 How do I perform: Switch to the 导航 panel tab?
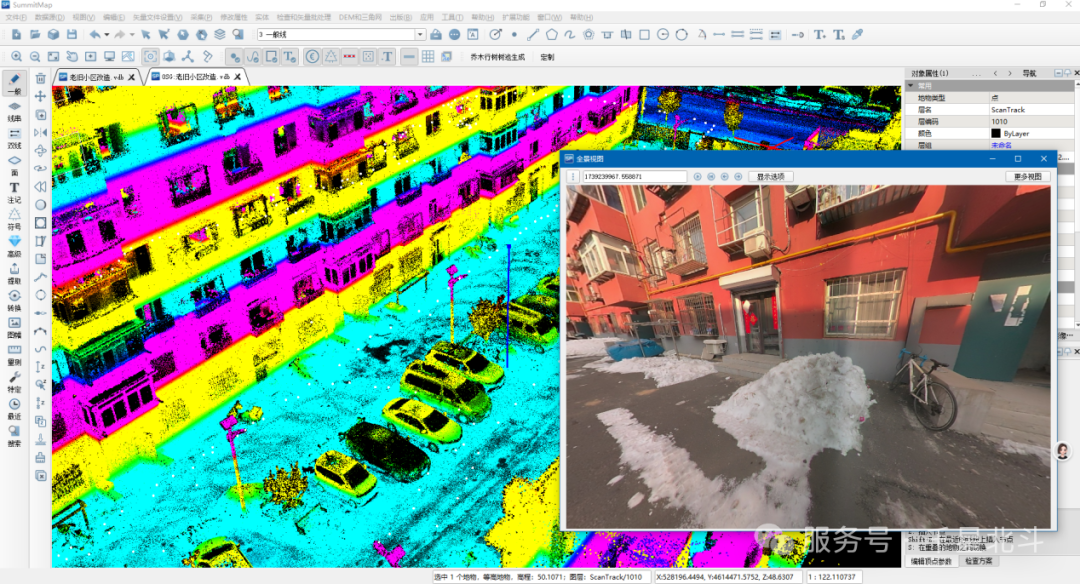(1029, 73)
